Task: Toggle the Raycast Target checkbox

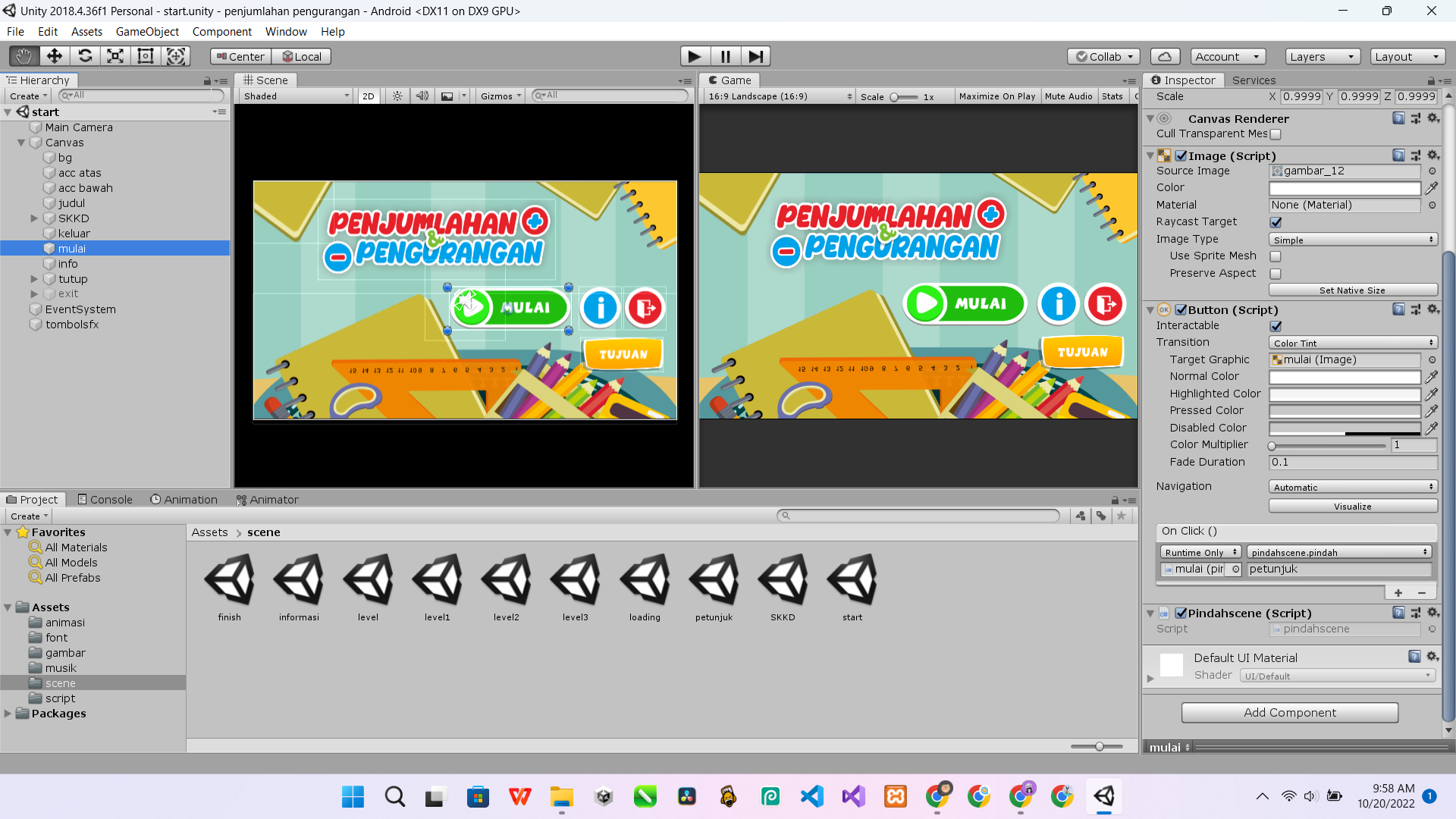Action: [1276, 222]
